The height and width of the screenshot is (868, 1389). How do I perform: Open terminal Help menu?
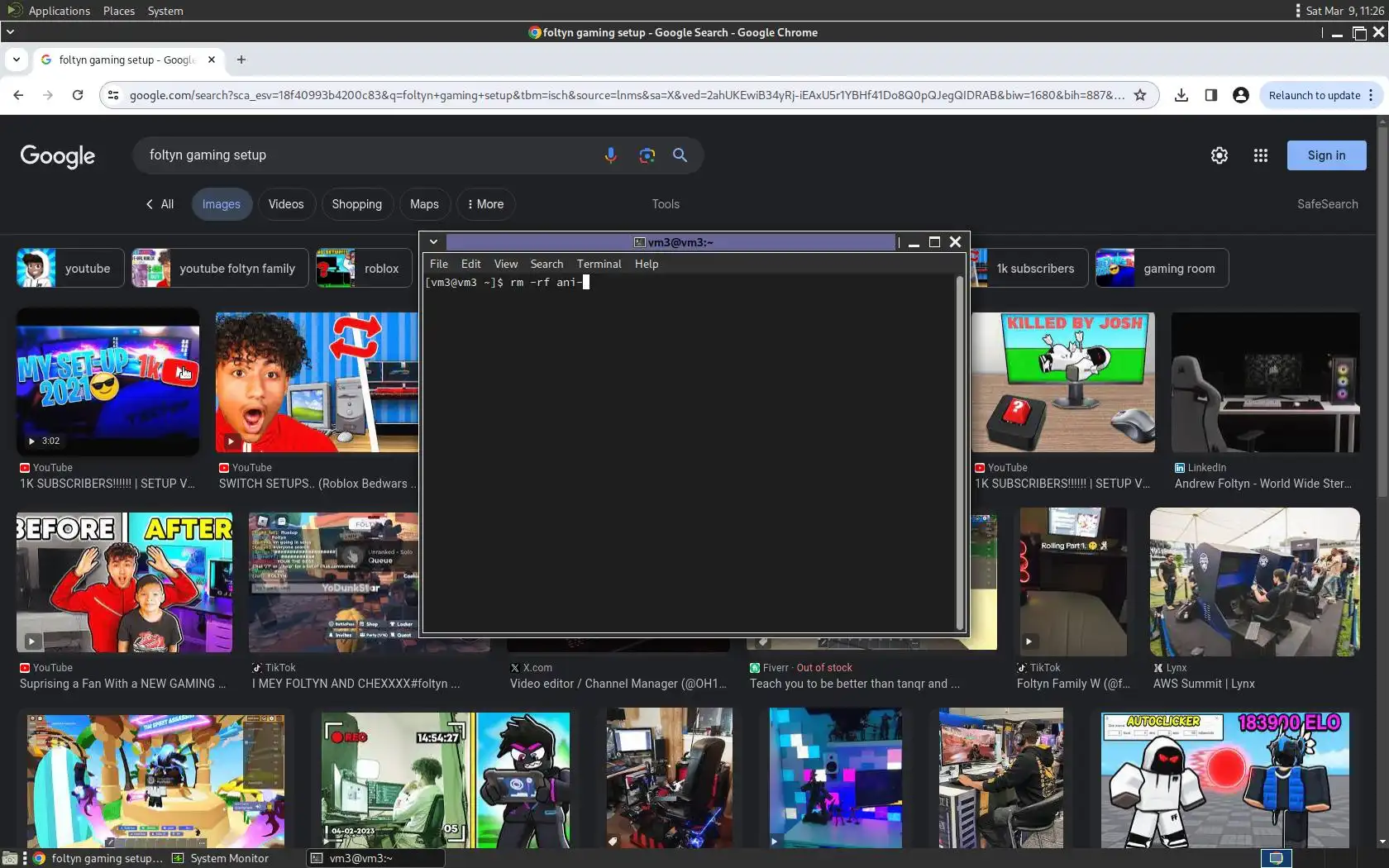(647, 264)
